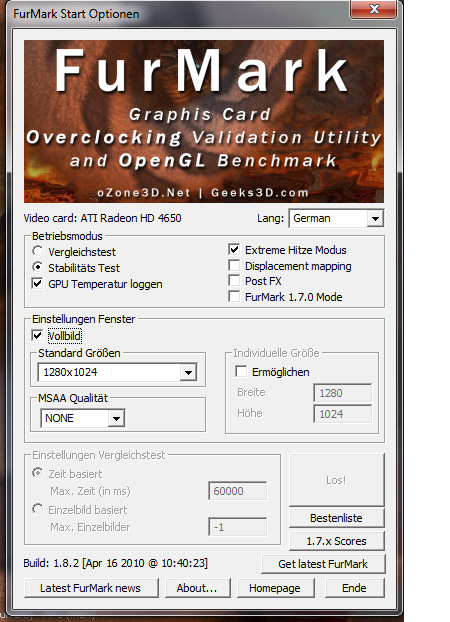Disable Extreme Hitze Modus checkbox
The height and width of the screenshot is (622, 450).
(234, 250)
